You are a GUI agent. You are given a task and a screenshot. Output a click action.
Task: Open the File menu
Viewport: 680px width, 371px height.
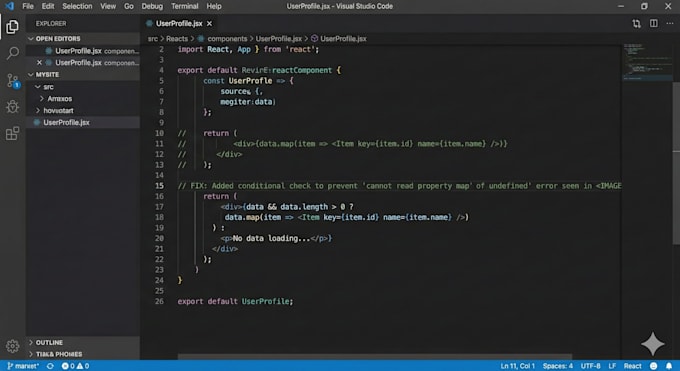pyautogui.click(x=28, y=6)
